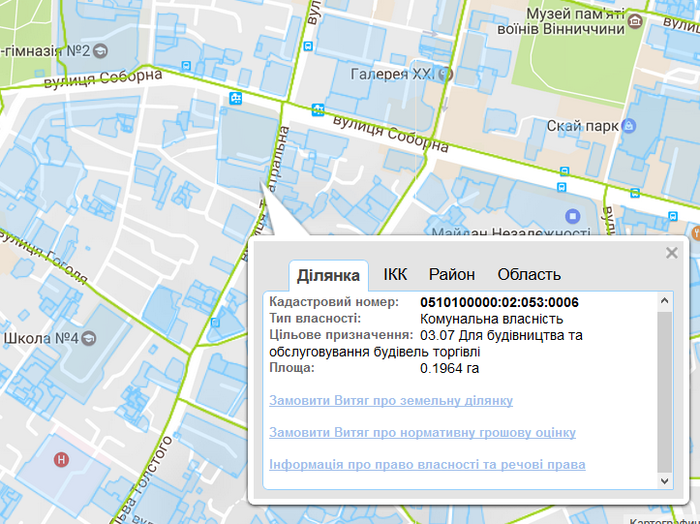This screenshot has height=524, width=700.
Task: Click the 'Комунальна власність' value
Action: pos(492,319)
